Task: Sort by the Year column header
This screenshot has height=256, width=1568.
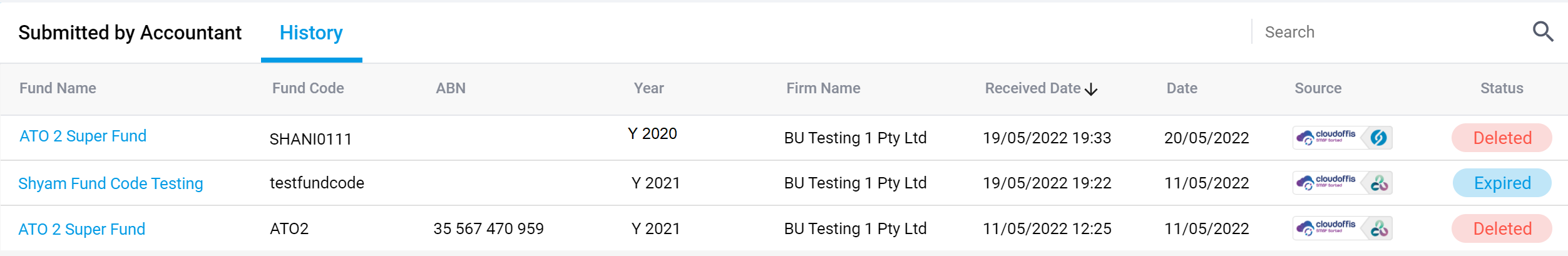Action: [x=648, y=88]
